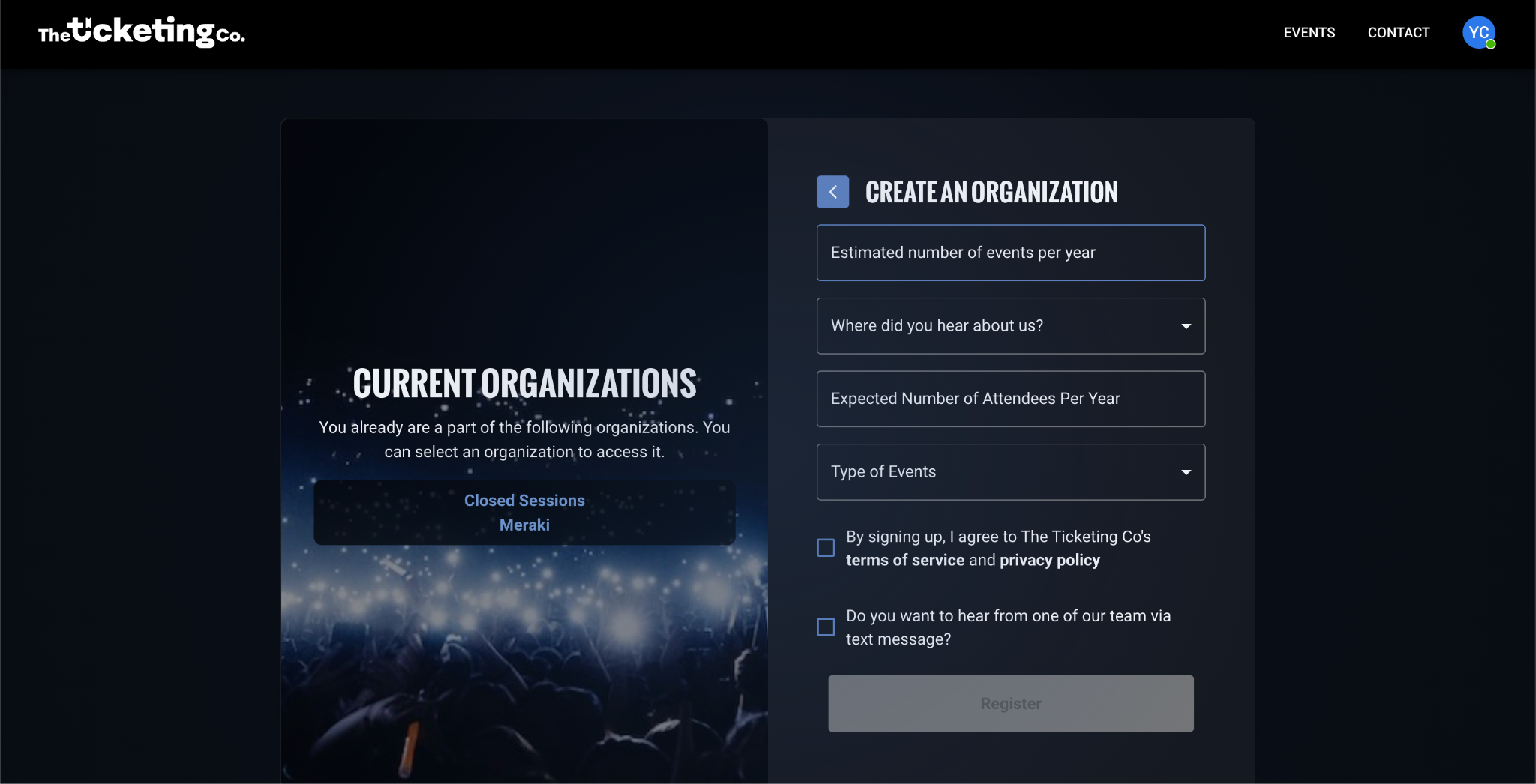Select the Closed Sessions organization
Image resolution: width=1536 pixels, height=784 pixels.
click(x=524, y=501)
